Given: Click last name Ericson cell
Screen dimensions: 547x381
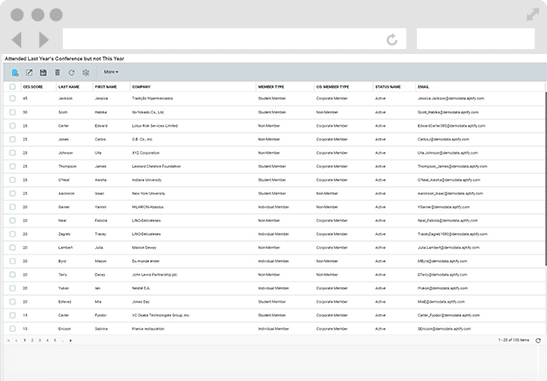Looking at the screenshot, I should [65, 329].
